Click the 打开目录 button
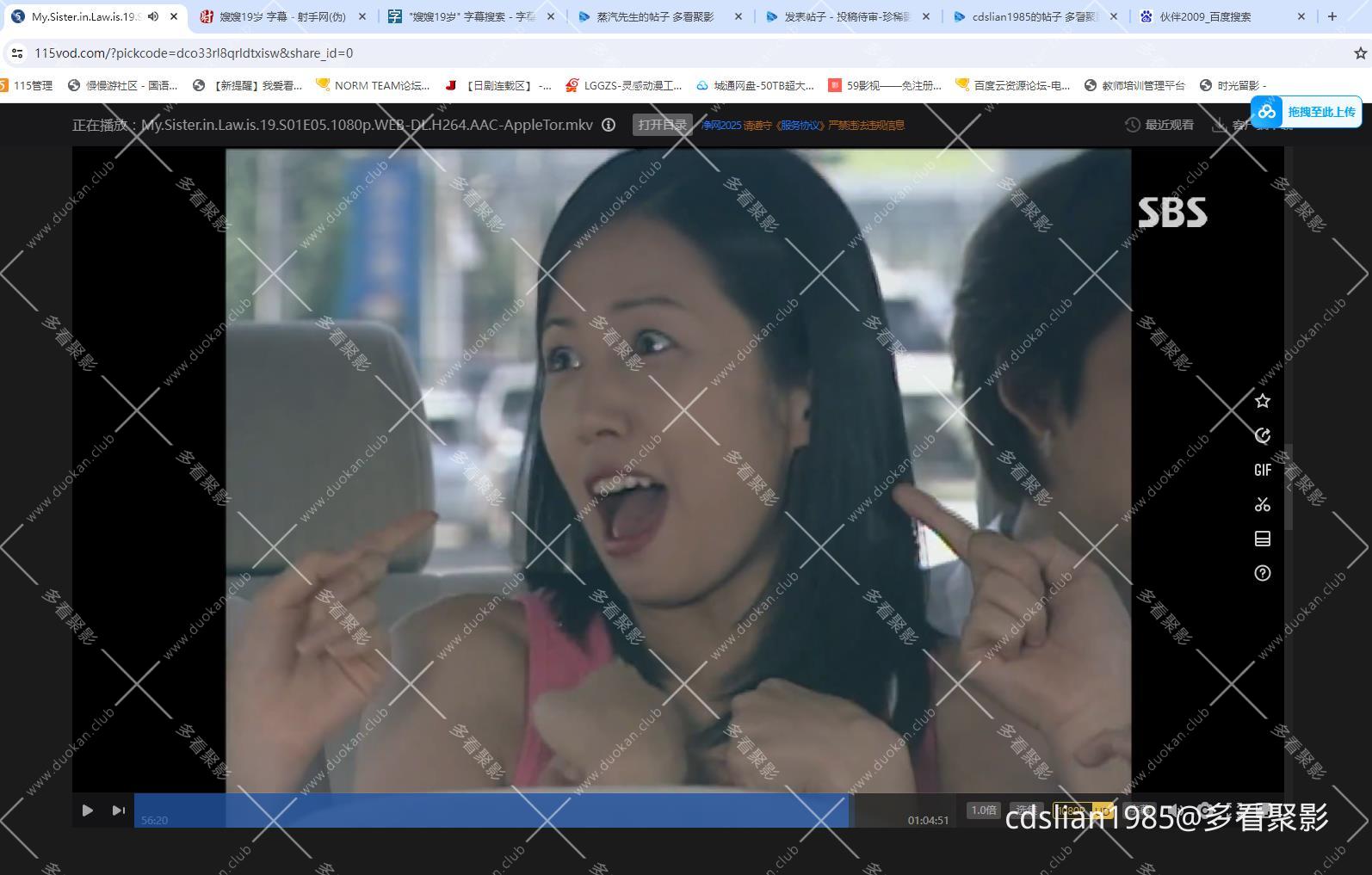The image size is (1372, 875). (x=662, y=125)
